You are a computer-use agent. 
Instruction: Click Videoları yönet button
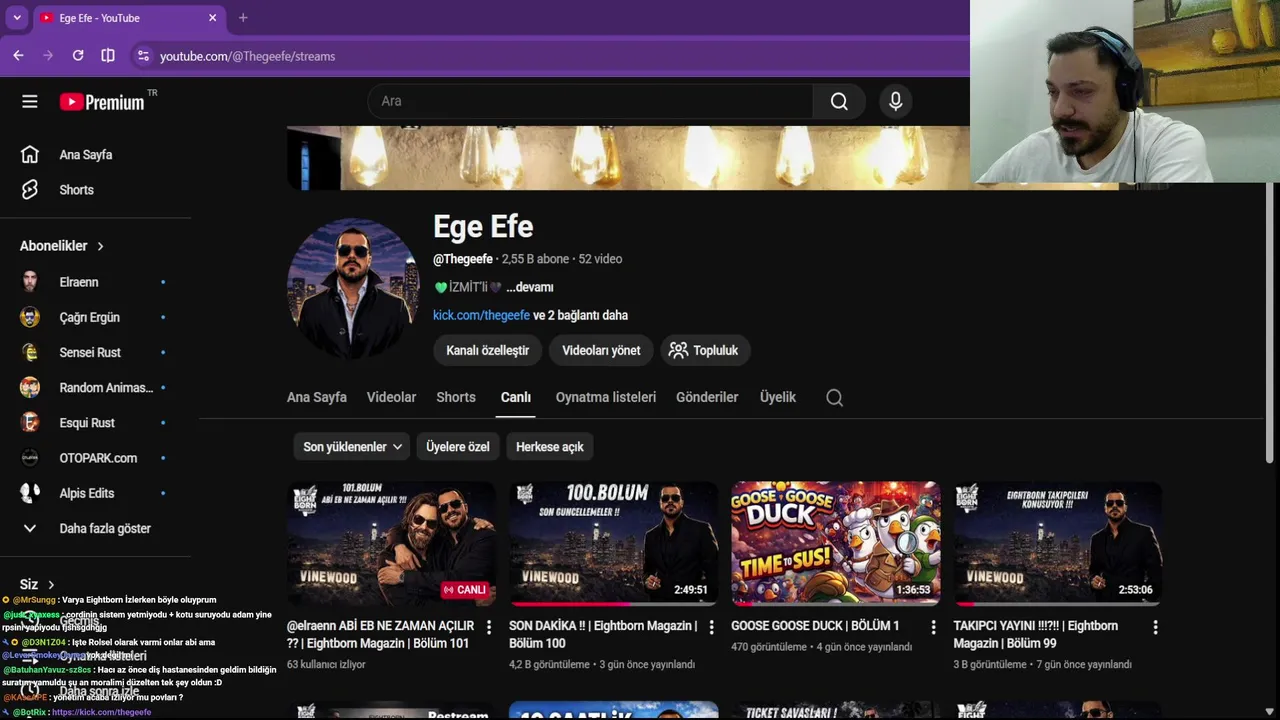pyautogui.click(x=601, y=350)
